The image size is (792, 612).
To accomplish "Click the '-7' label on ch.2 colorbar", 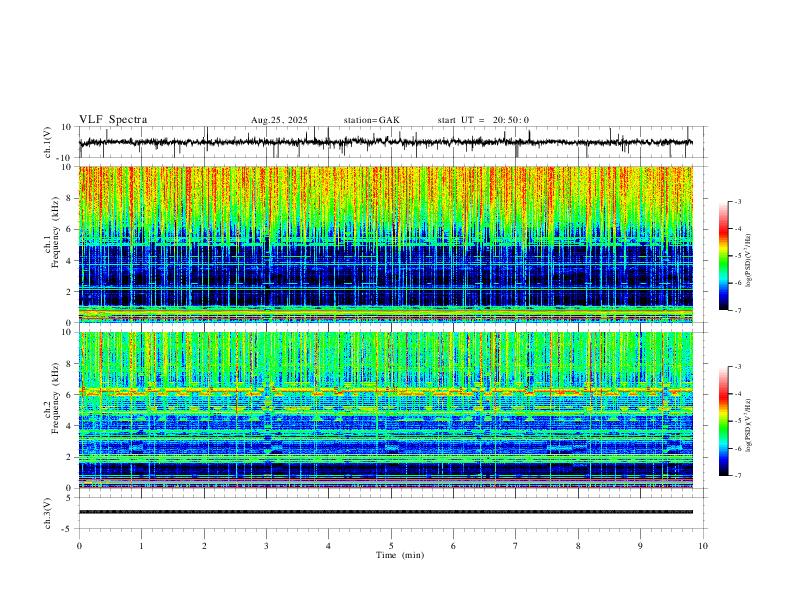I will pos(737,476).
